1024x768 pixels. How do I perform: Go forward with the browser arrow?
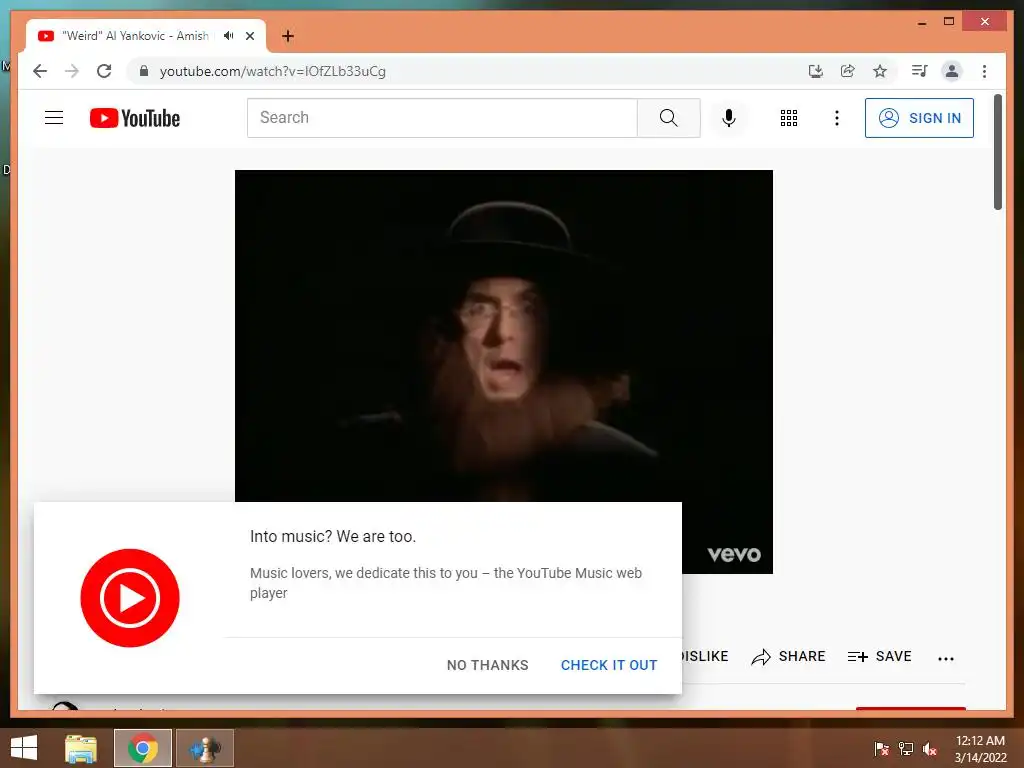click(72, 71)
